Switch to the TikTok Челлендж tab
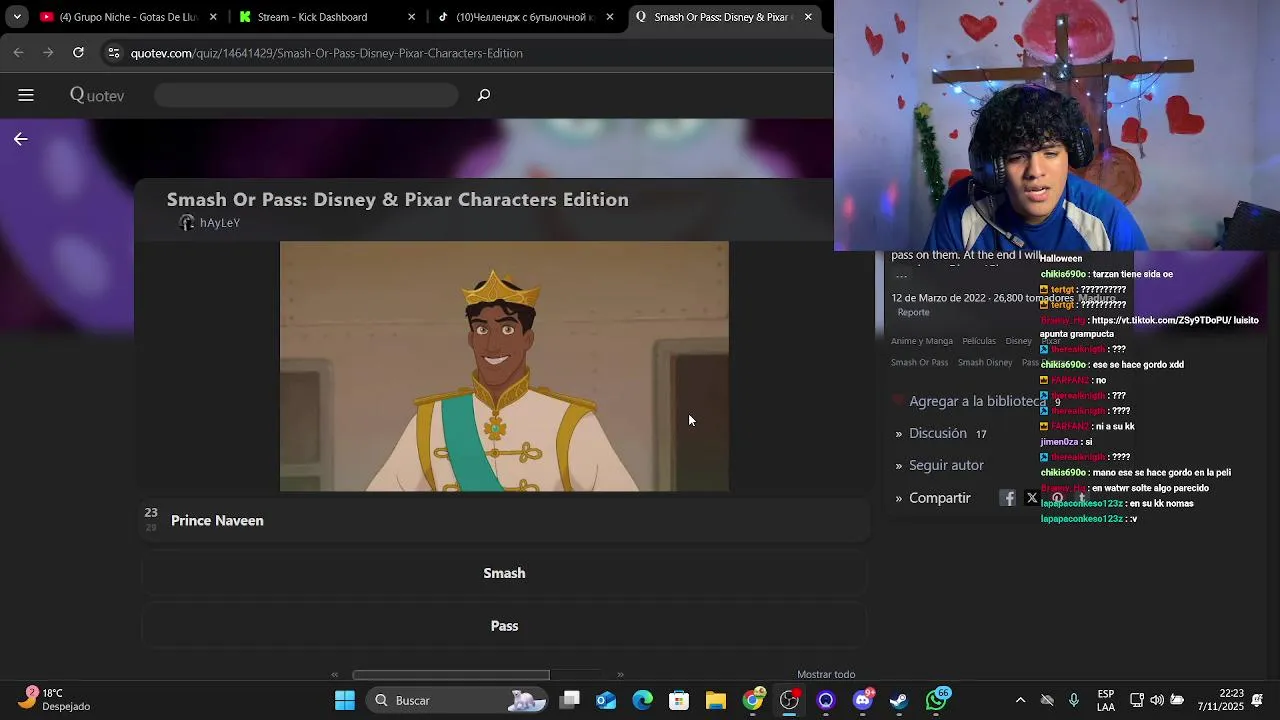 [x=524, y=17]
